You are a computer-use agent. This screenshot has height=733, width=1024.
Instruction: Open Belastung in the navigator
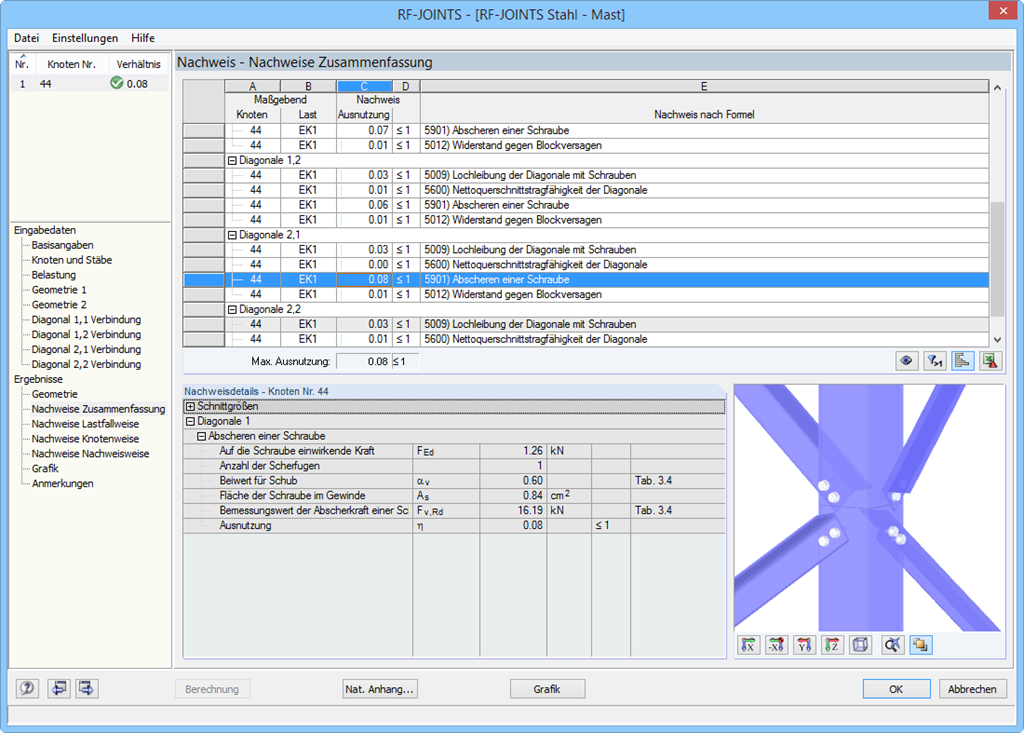54,275
